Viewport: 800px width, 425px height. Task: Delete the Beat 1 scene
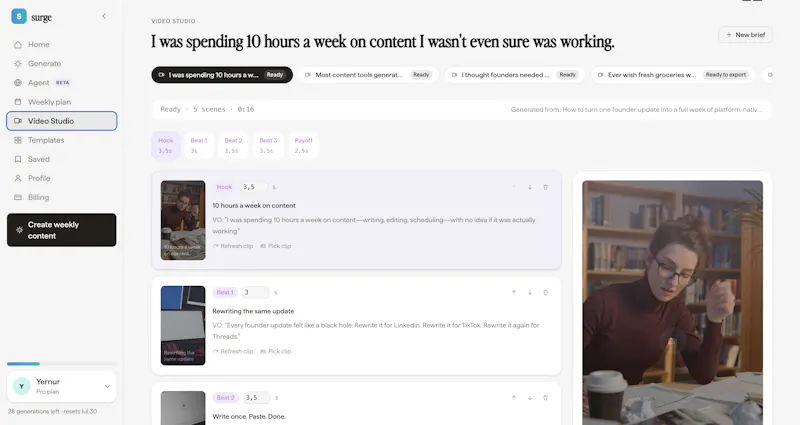(x=545, y=292)
